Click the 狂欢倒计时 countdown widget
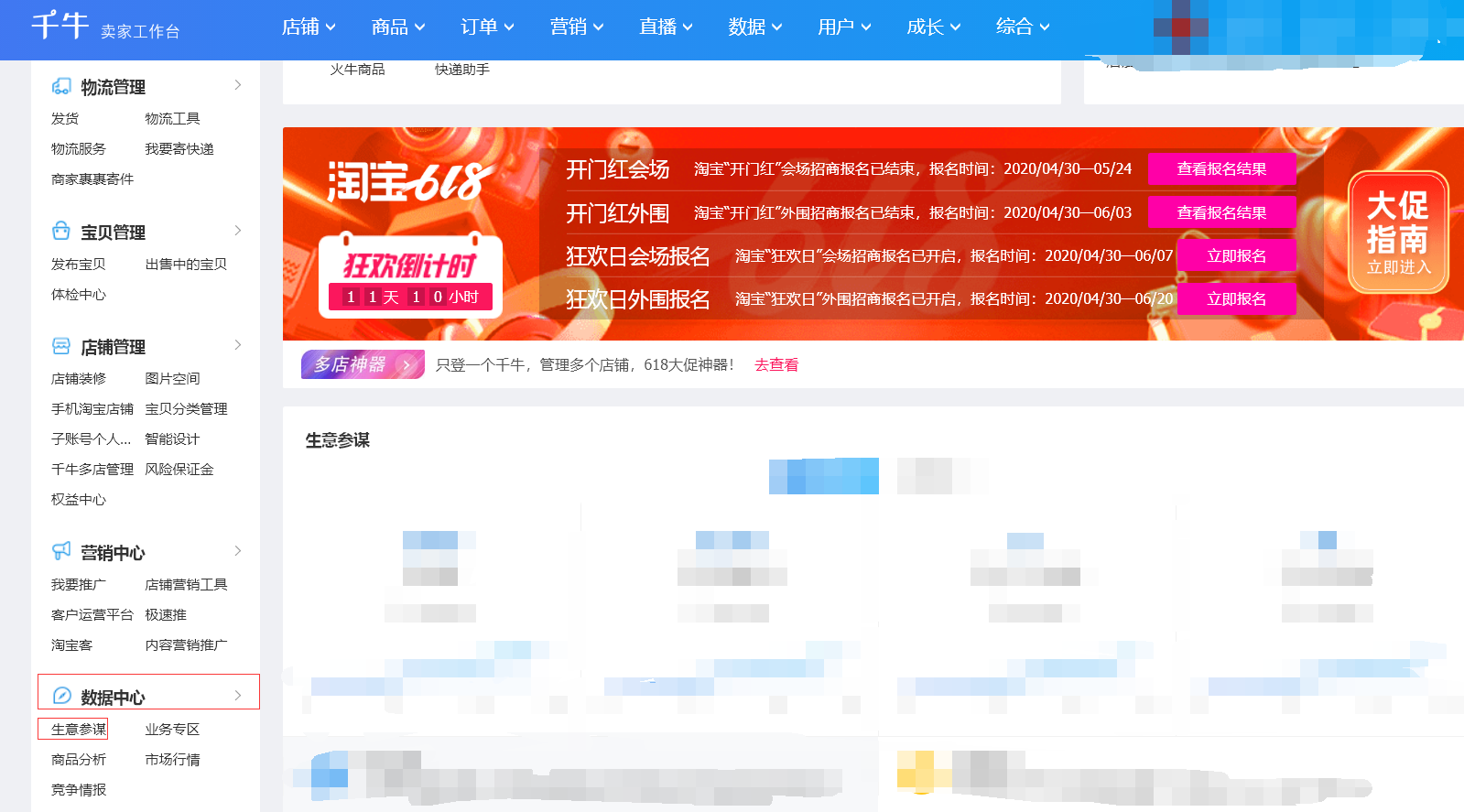This screenshot has height=812, width=1464. tap(410, 276)
